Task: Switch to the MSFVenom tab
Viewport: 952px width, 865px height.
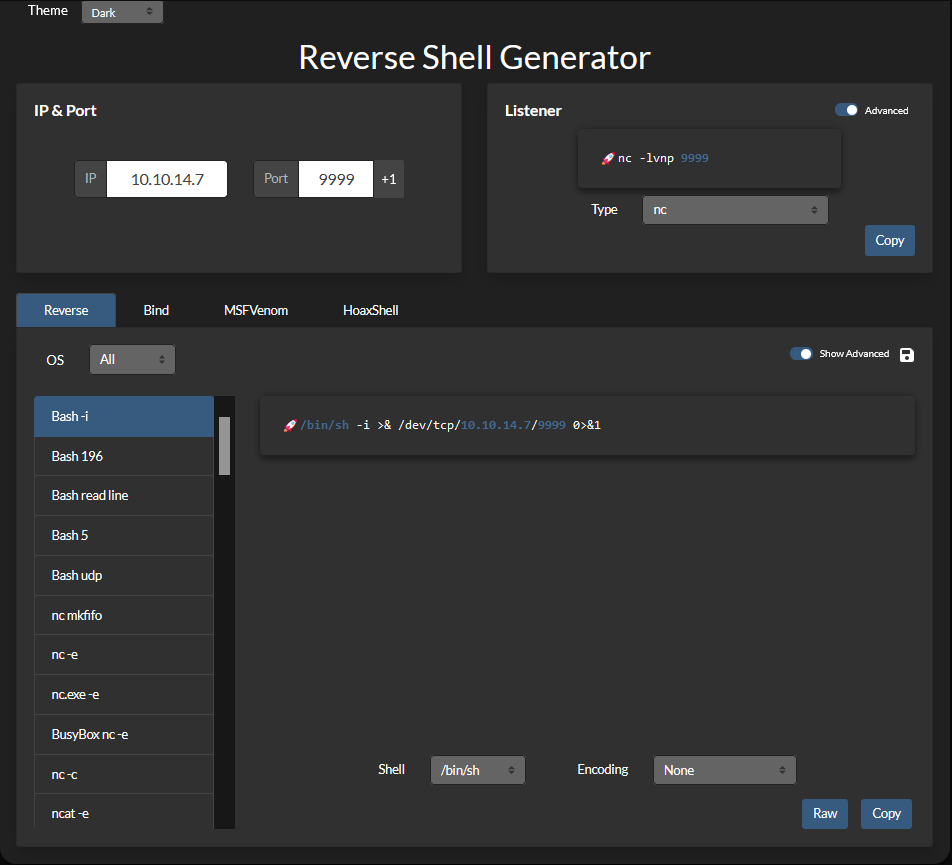Action: coord(256,310)
